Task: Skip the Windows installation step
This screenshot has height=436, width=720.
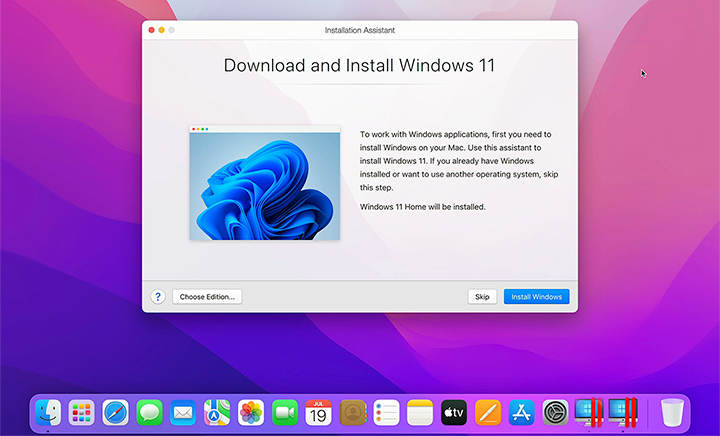Action: (x=482, y=296)
